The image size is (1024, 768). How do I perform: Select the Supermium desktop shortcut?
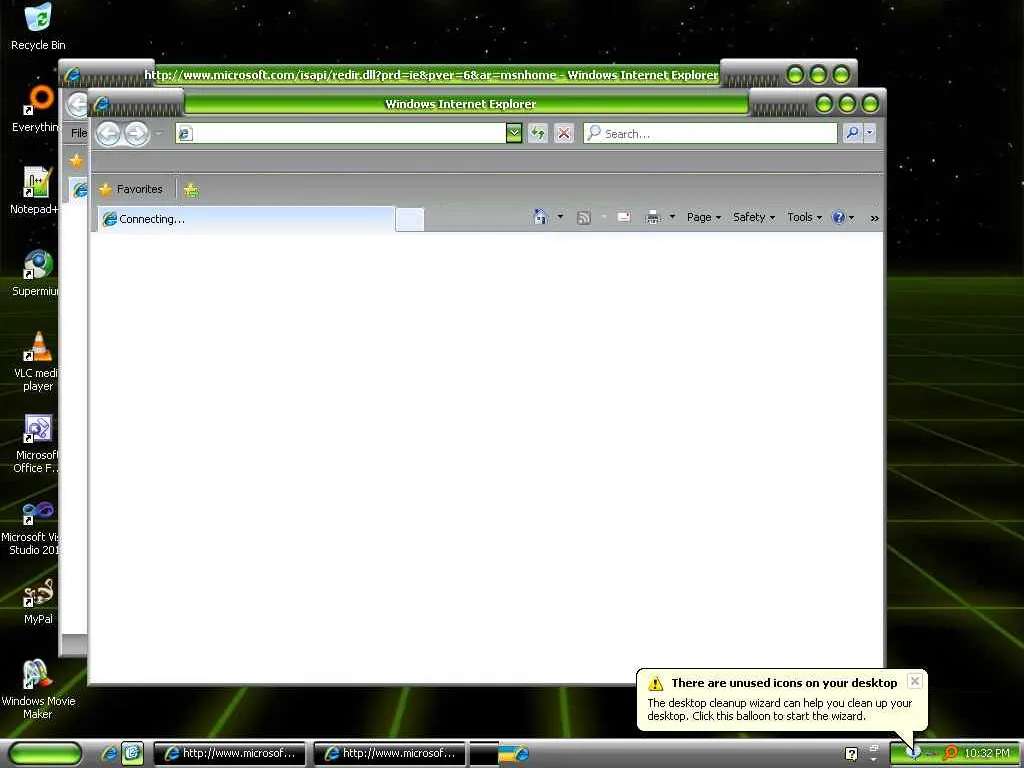36,273
